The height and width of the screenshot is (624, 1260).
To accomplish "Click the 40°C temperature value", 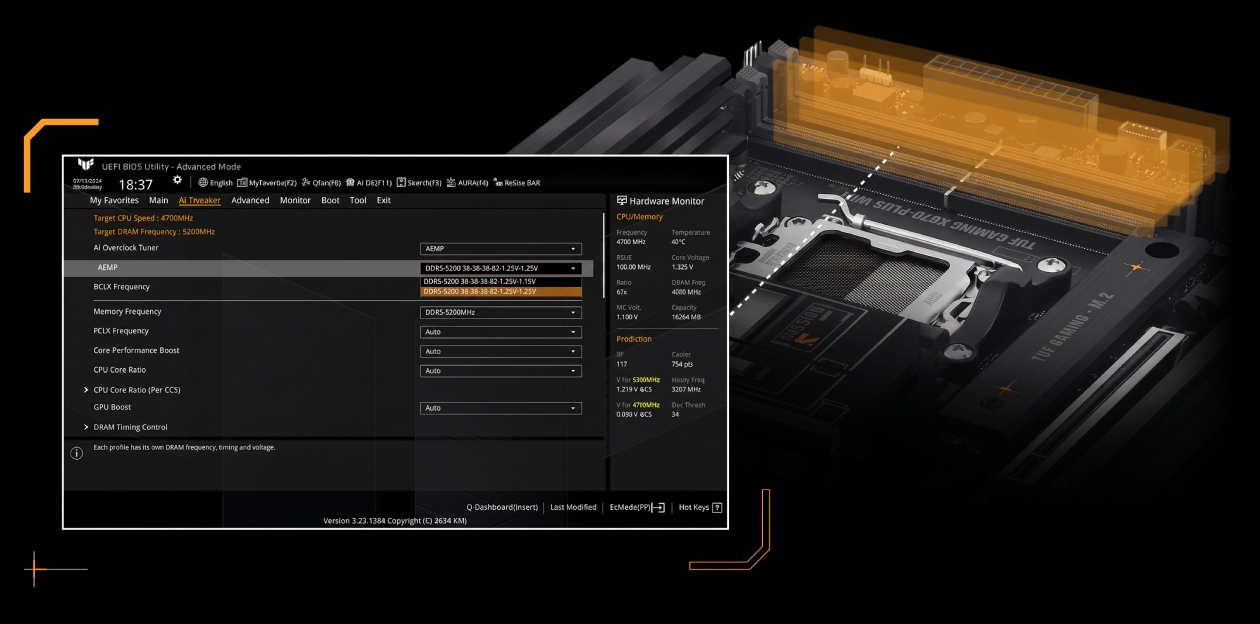I will coord(679,241).
